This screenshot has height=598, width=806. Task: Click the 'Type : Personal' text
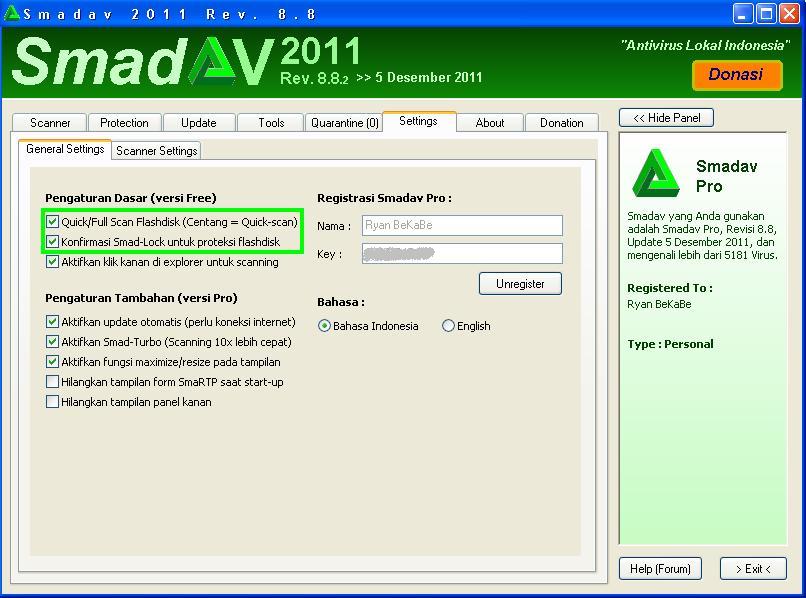670,344
